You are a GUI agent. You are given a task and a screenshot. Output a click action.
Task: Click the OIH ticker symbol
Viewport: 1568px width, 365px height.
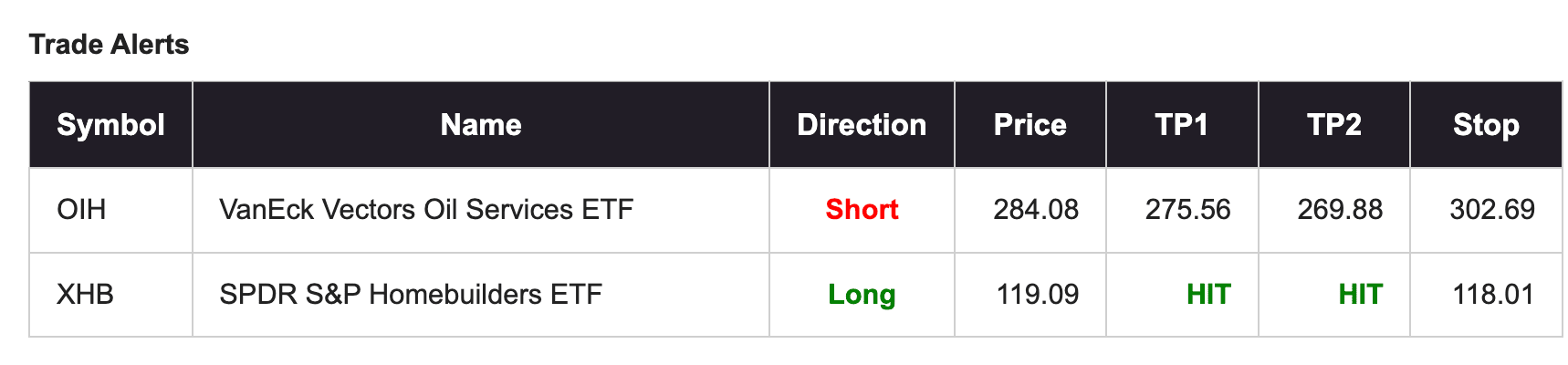81,210
